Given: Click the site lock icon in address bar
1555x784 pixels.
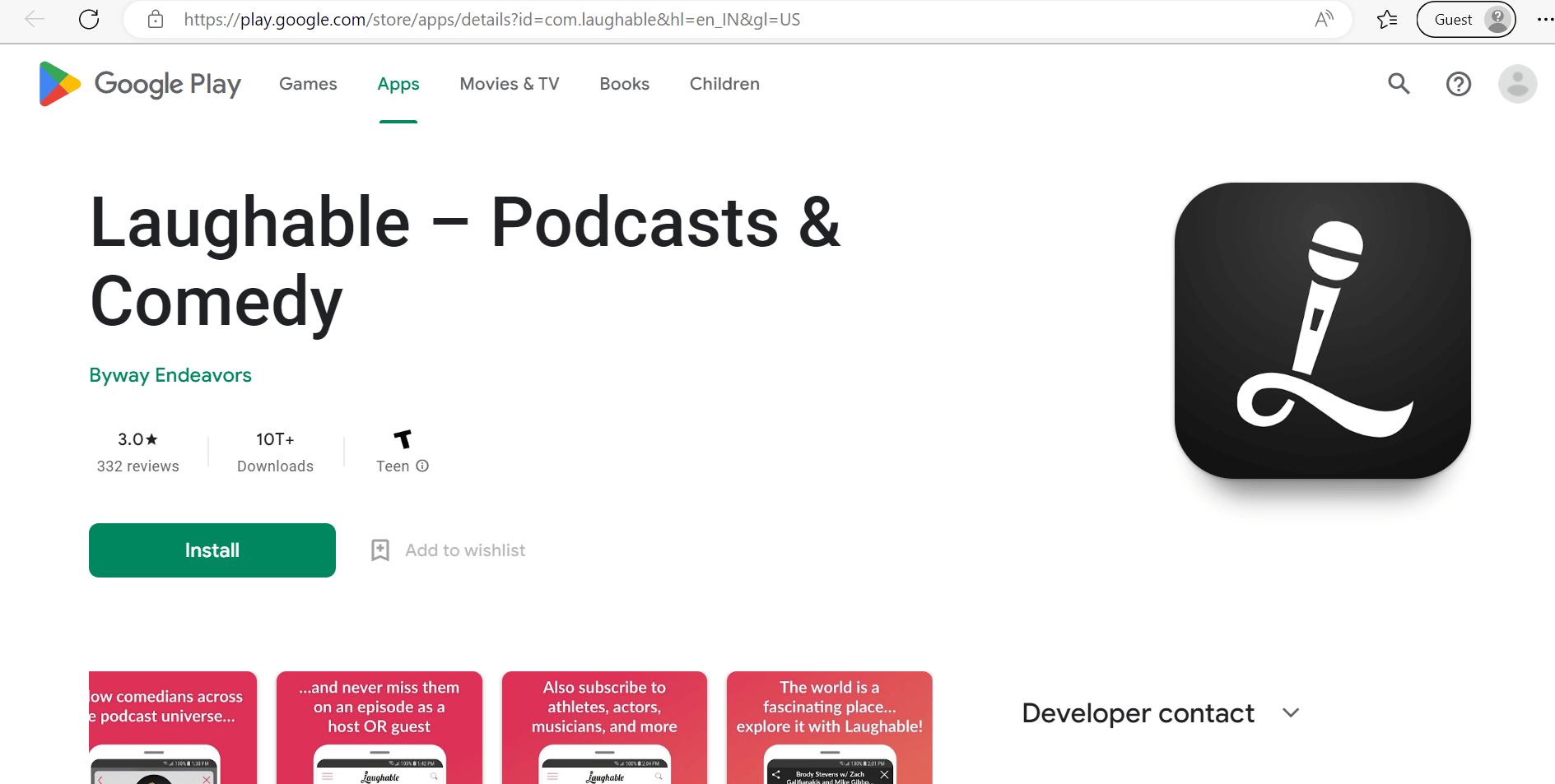Looking at the screenshot, I should (156, 19).
